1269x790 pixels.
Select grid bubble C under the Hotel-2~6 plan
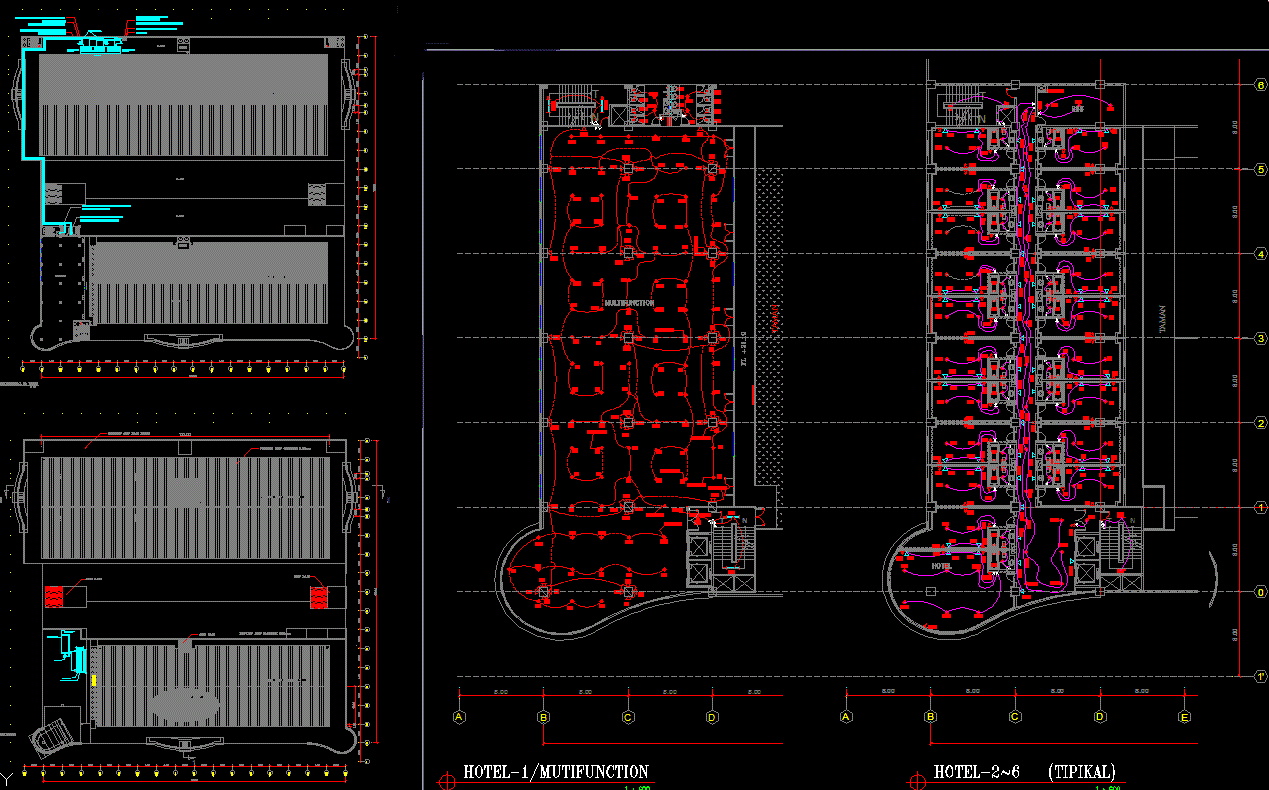click(1015, 717)
